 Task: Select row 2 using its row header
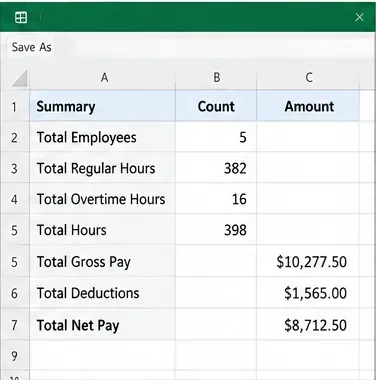[14, 137]
